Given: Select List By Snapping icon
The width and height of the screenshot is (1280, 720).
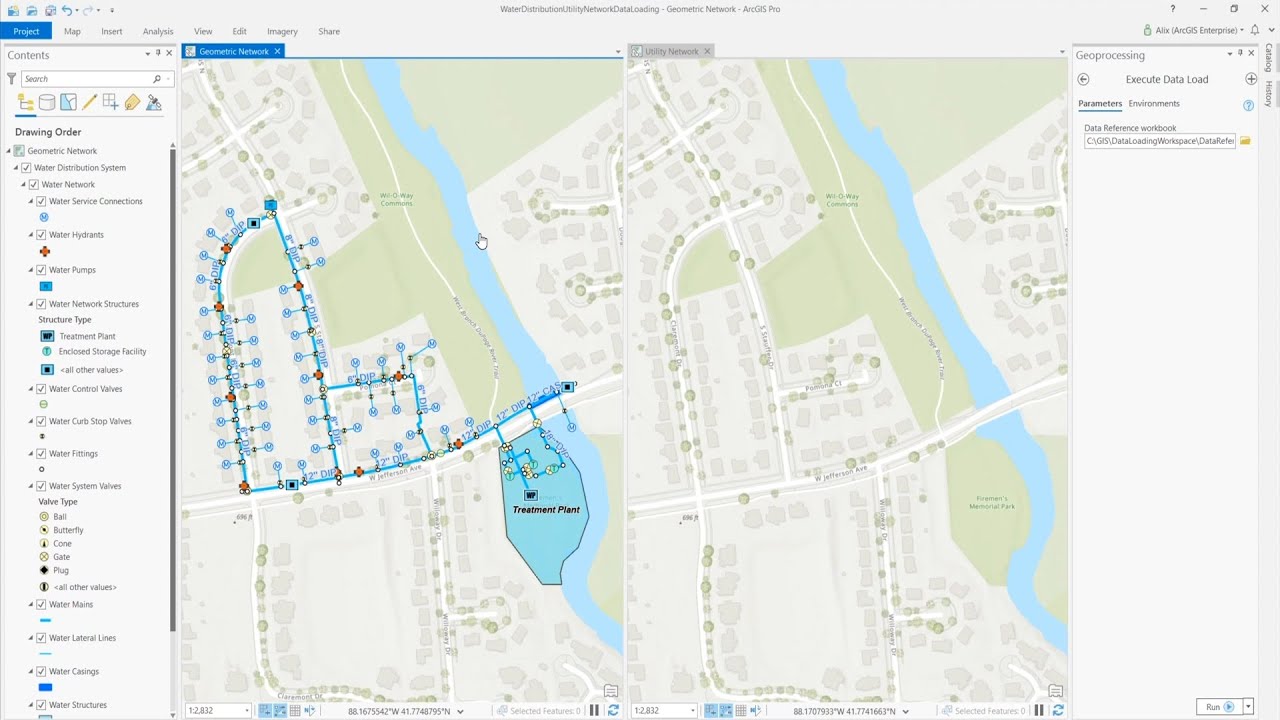Looking at the screenshot, I should pos(111,102).
